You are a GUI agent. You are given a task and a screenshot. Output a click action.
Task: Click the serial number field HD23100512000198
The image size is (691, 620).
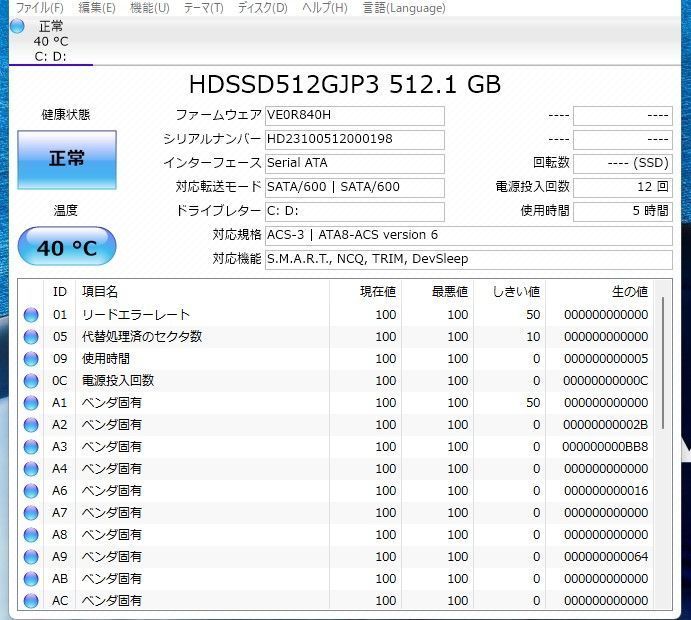point(355,140)
